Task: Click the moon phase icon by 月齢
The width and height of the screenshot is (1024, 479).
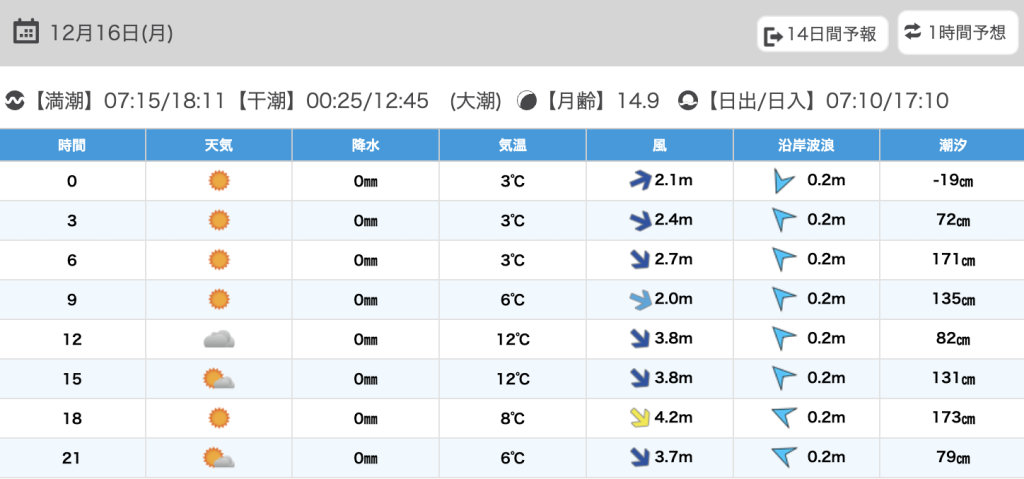Action: [x=526, y=101]
